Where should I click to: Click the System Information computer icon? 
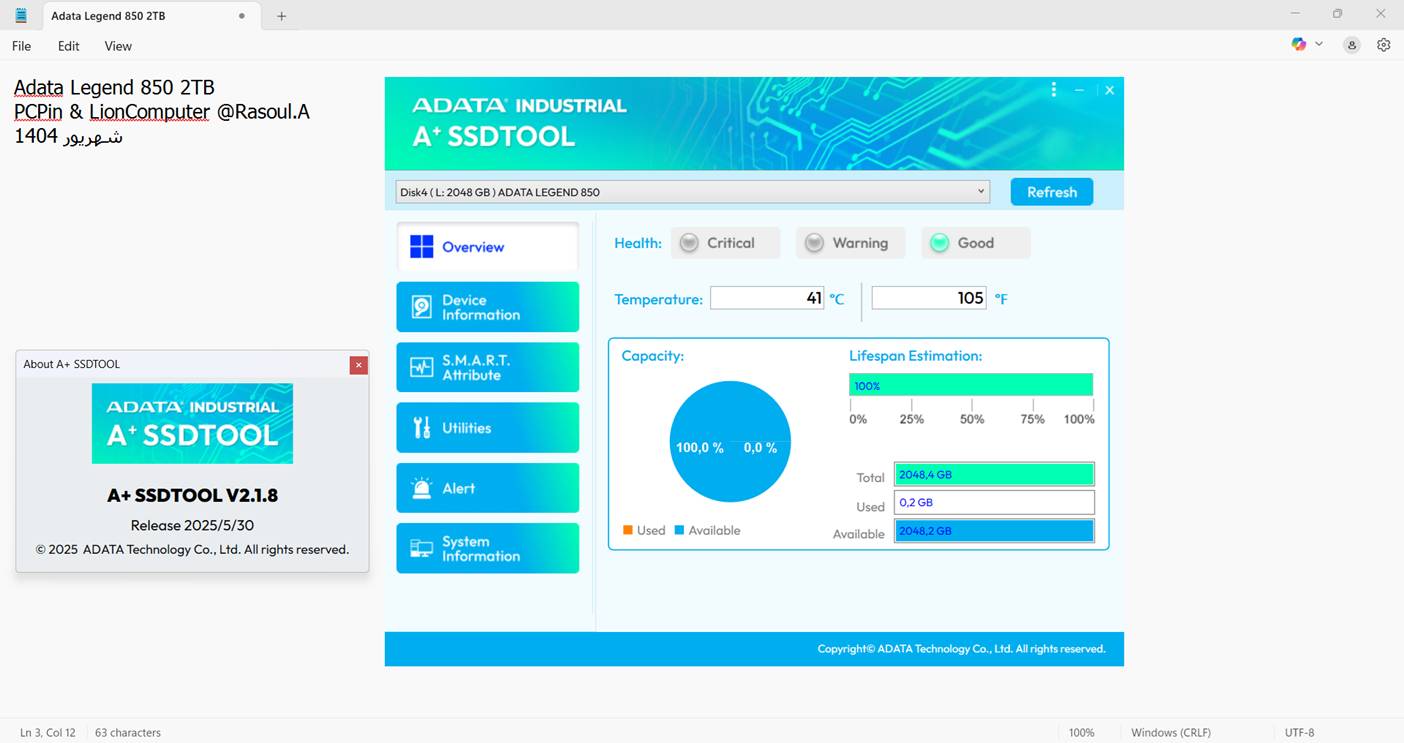422,548
